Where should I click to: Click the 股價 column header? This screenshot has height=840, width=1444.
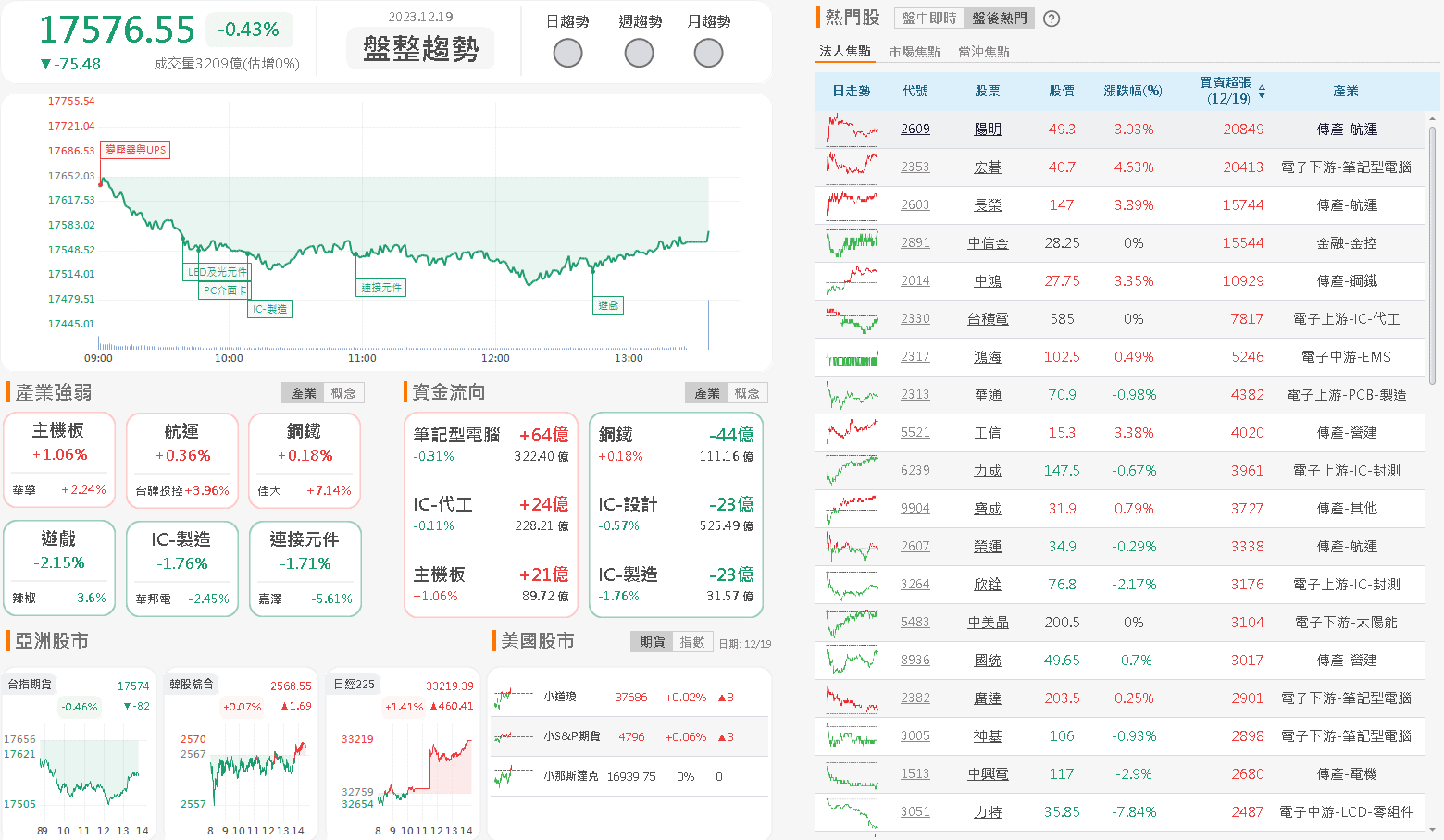pyautogui.click(x=1062, y=91)
